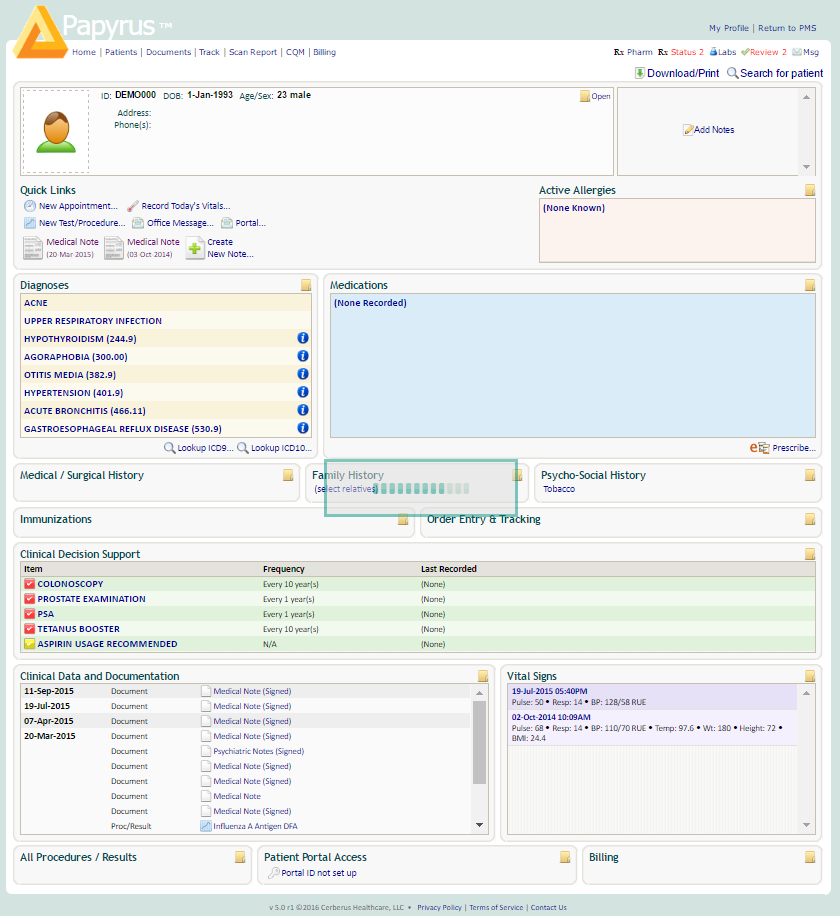Open the Scan Report menu
Screen dimensions: 840x916
point(253,52)
